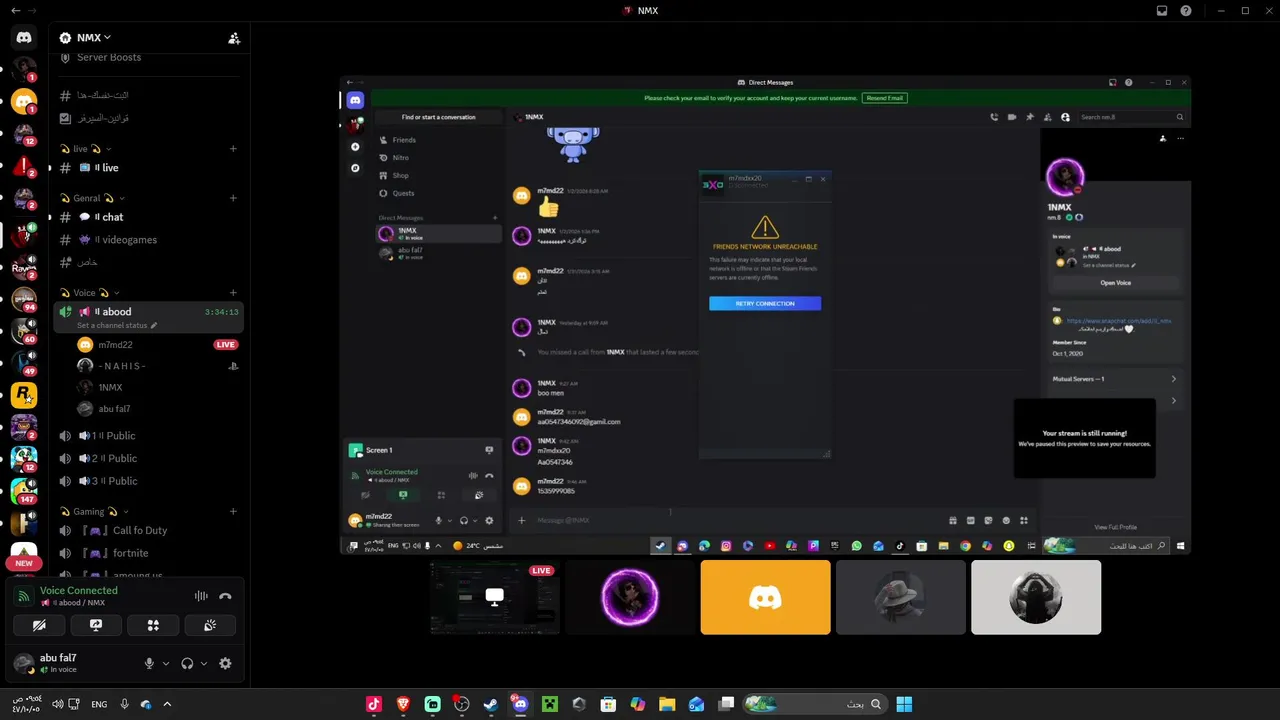Open Microsoft Store from the taskbar
Viewport: 1280px width, 720px height.
pyautogui.click(x=608, y=704)
